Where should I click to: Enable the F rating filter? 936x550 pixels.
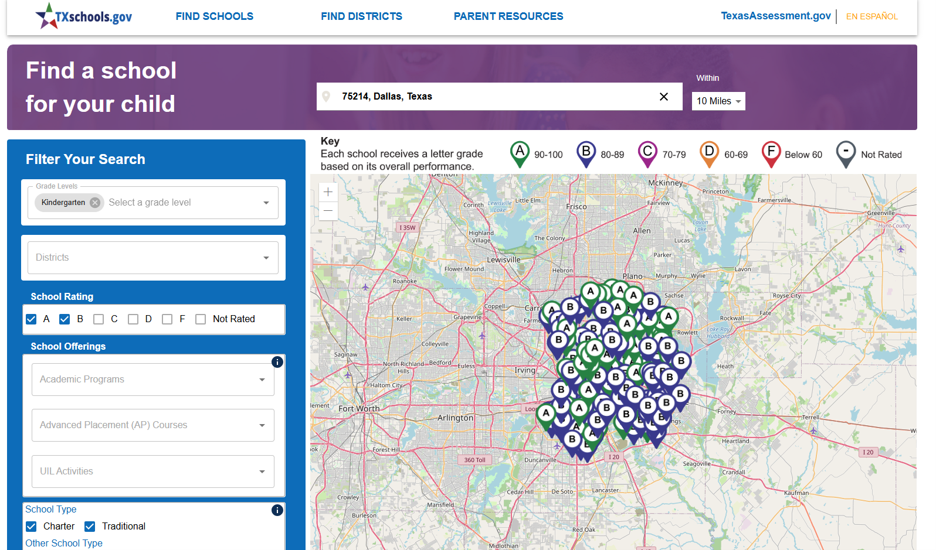tap(167, 319)
